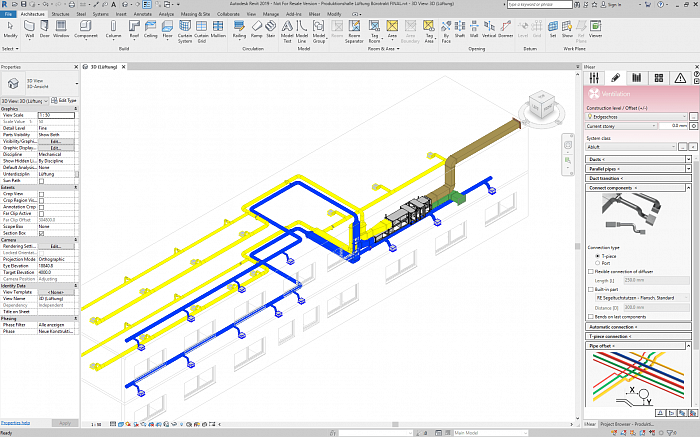Open the Massing & Site tab
This screenshot has height=437, width=700.
pos(195,14)
